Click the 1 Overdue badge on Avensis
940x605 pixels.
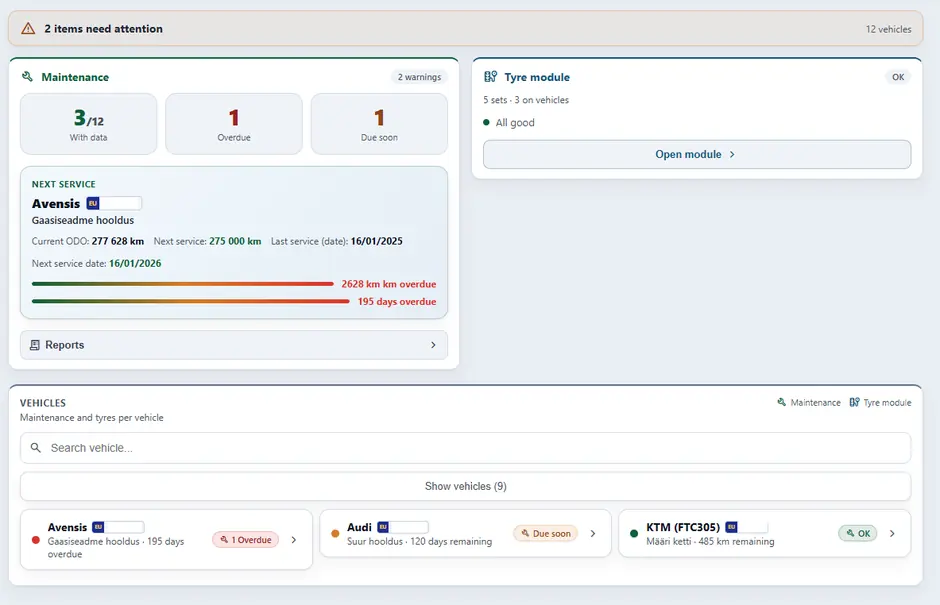pos(246,540)
